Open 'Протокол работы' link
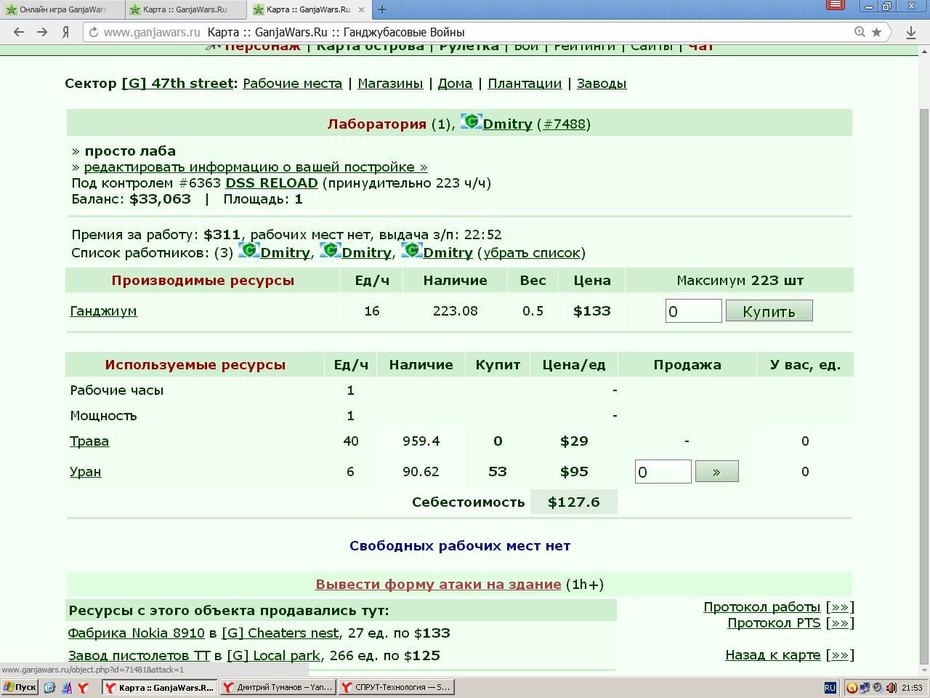The image size is (930, 698). pos(762,607)
